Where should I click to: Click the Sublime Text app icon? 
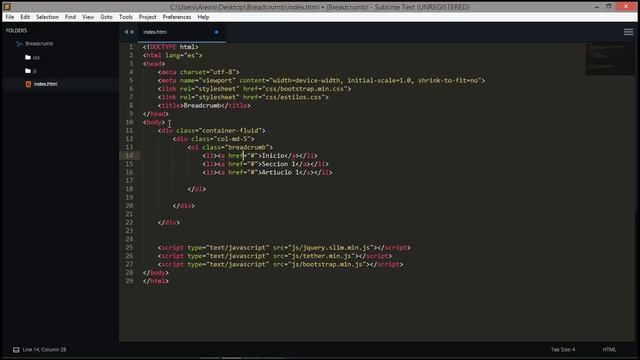pos(7,7)
